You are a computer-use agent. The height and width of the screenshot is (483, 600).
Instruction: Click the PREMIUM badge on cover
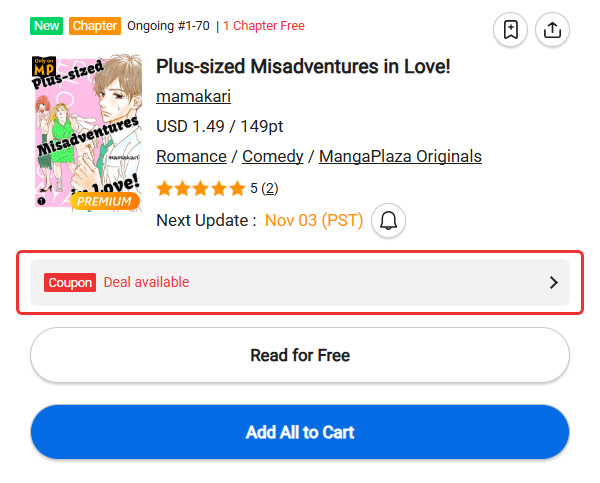pos(104,202)
